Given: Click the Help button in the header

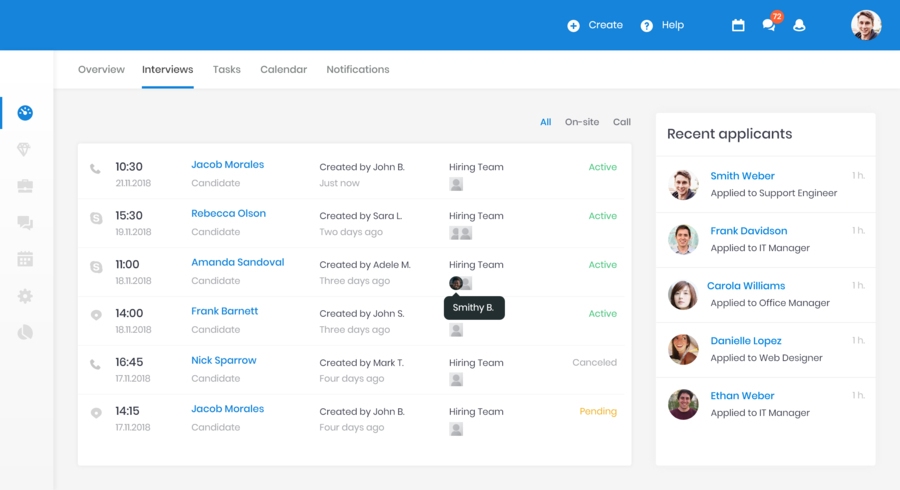Looking at the screenshot, I should [662, 25].
